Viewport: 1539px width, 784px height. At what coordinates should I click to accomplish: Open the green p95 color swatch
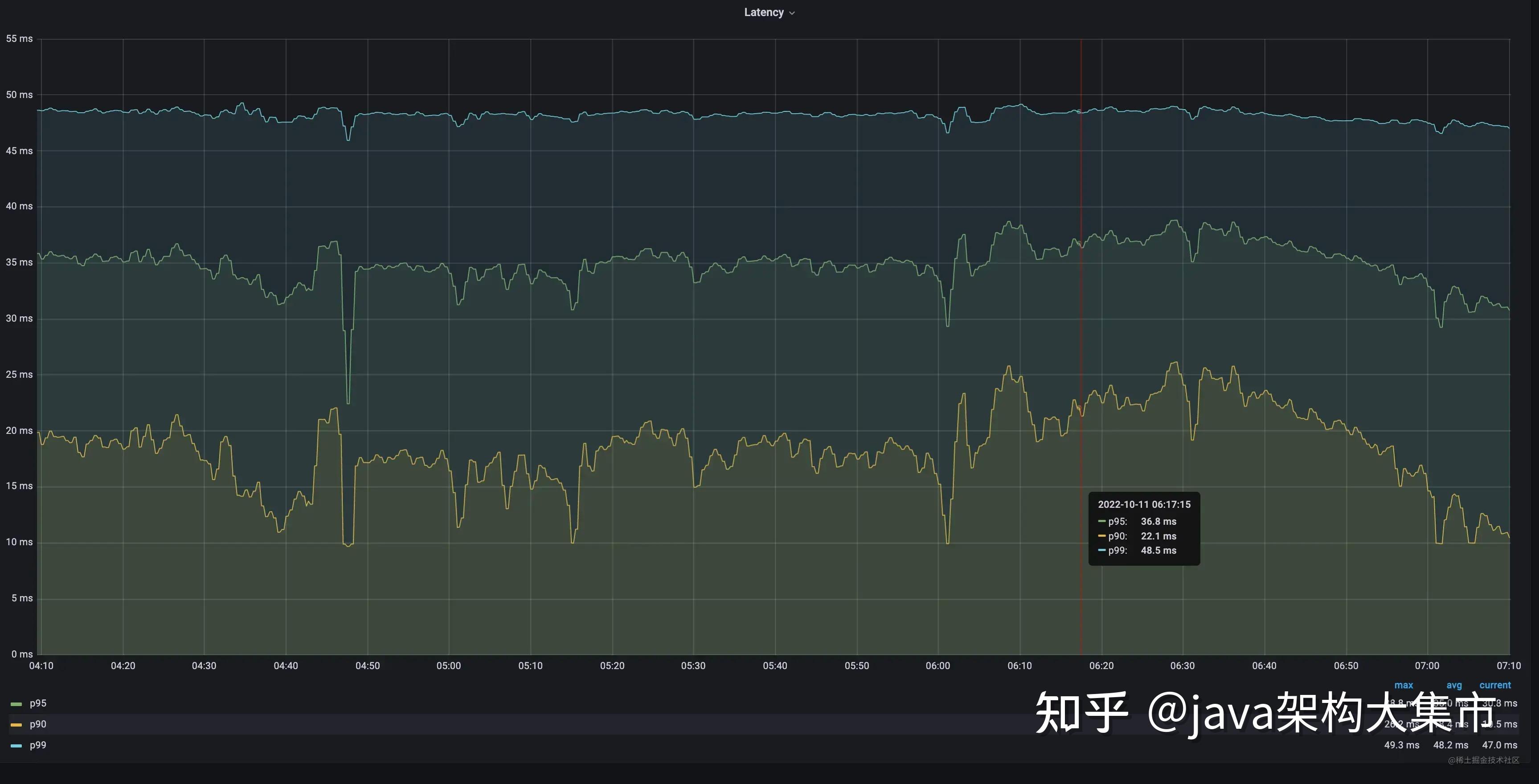tap(16, 704)
